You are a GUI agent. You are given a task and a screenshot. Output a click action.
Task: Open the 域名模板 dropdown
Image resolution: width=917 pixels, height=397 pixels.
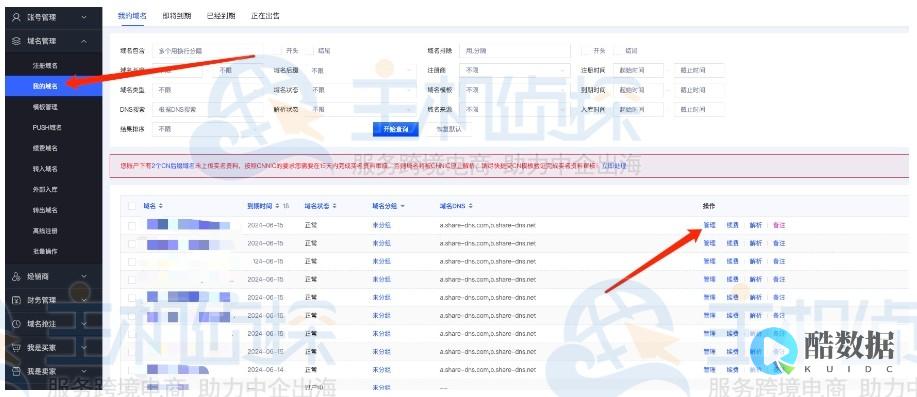coord(515,90)
